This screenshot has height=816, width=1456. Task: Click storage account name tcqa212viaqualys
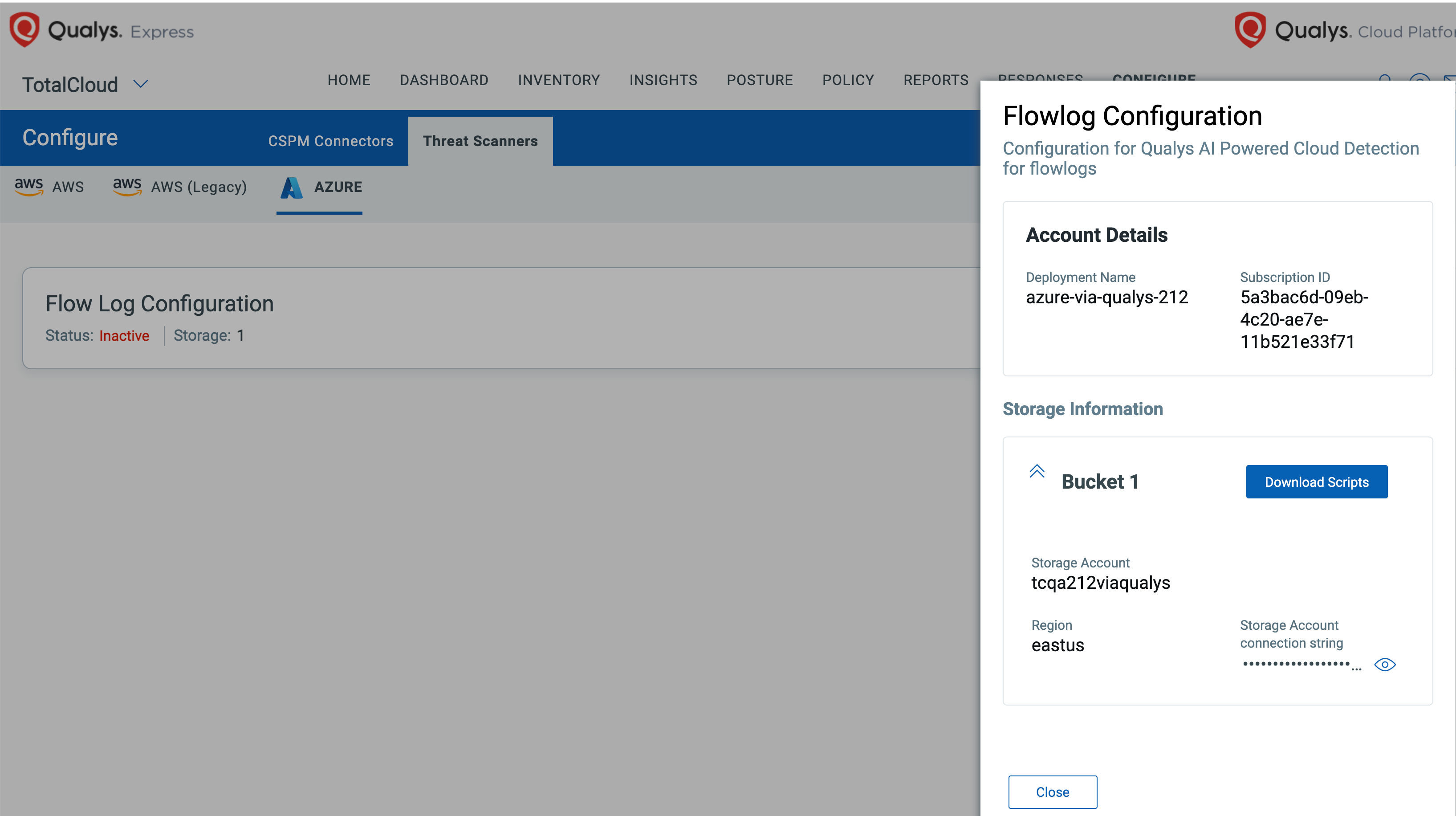point(1101,583)
